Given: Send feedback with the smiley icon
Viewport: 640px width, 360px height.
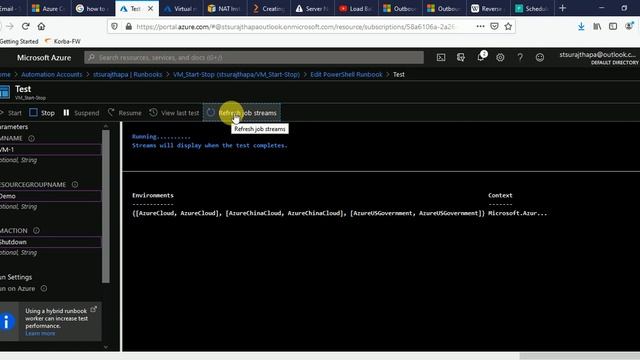Looking at the screenshot, I should pos(540,58).
